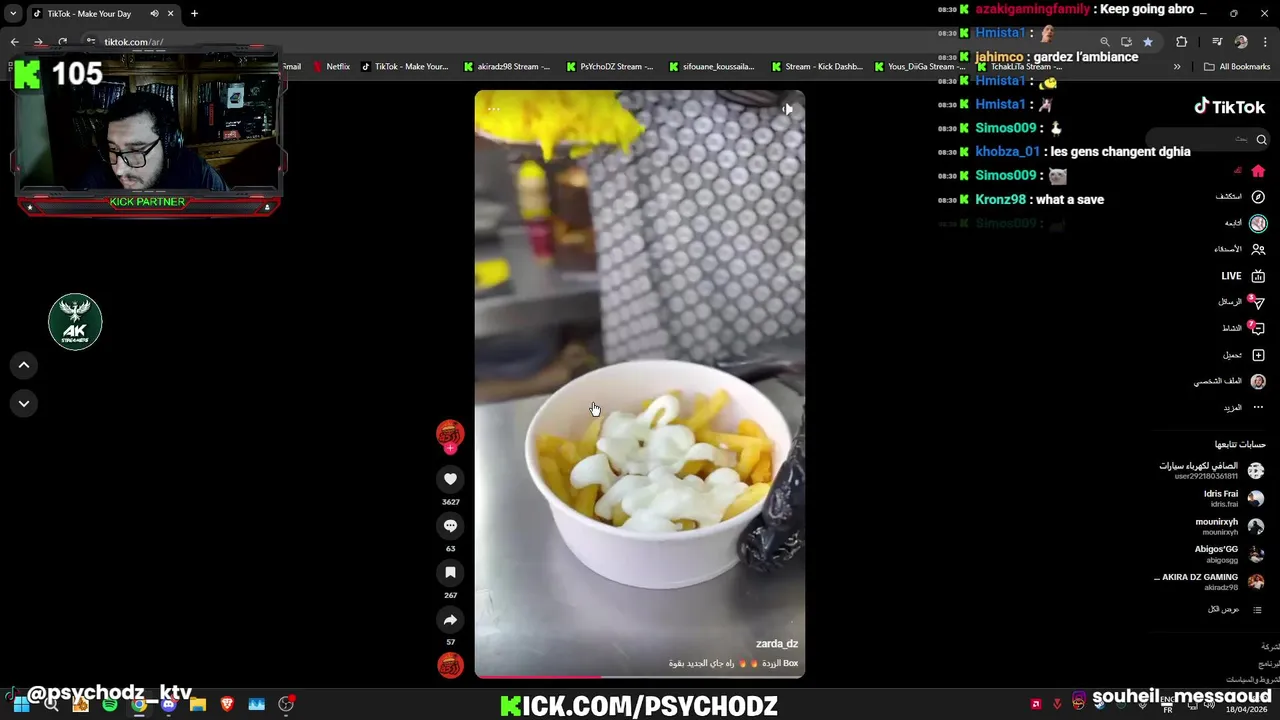Open a new browser tab with plus
Viewport: 1280px width, 720px height.
tap(194, 14)
